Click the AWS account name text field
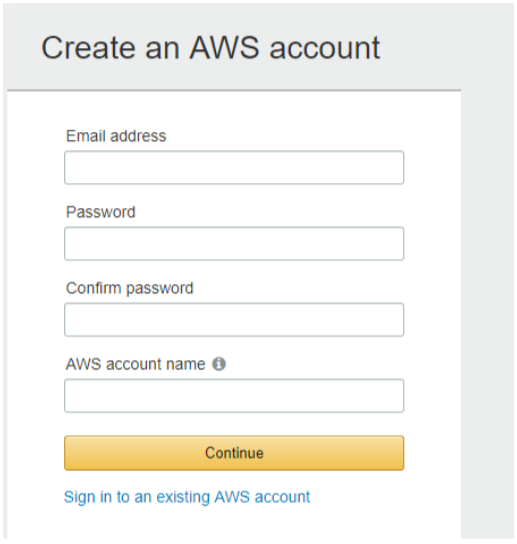The width and height of the screenshot is (517, 544). (234, 395)
